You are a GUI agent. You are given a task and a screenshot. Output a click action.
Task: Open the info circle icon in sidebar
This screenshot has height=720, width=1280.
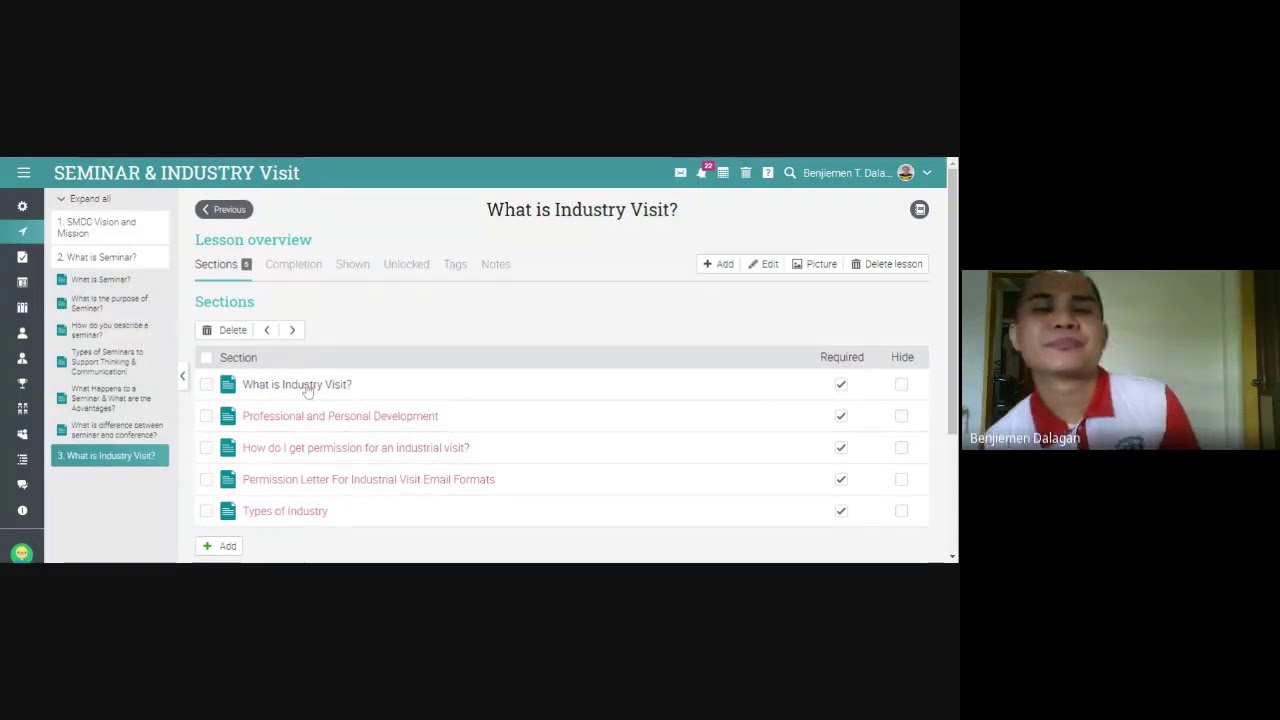tap(22, 510)
